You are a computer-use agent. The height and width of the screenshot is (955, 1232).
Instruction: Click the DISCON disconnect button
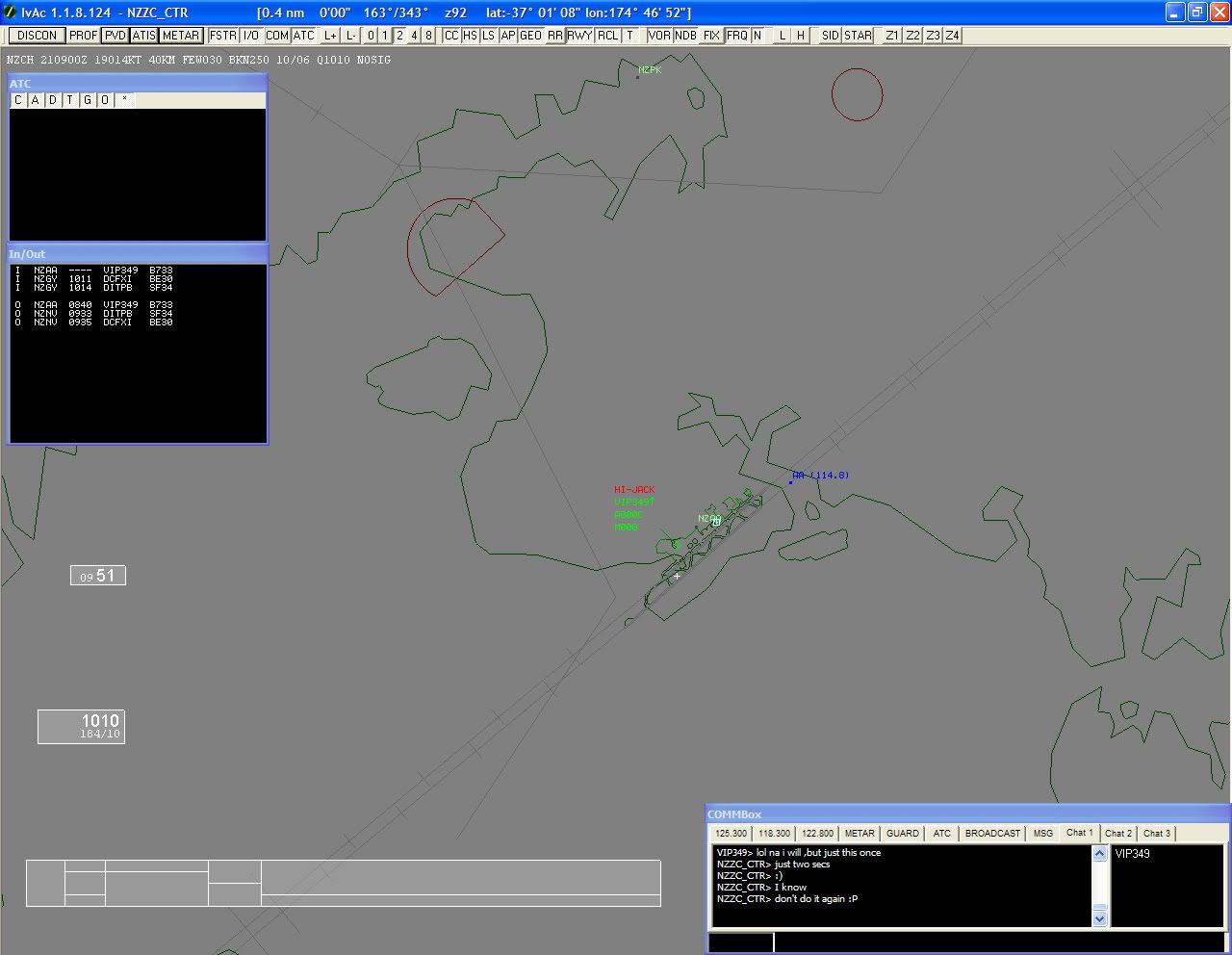tap(38, 36)
